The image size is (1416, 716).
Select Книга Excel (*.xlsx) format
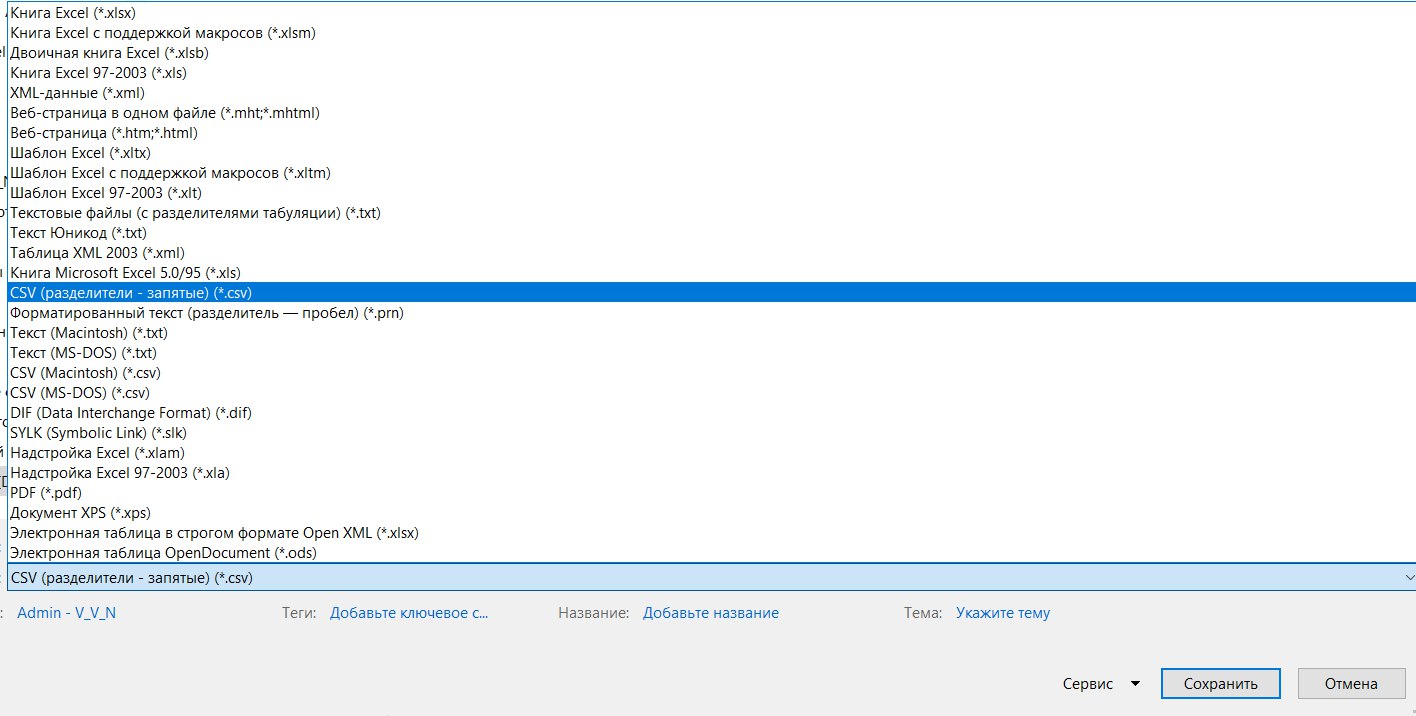pyautogui.click(x=711, y=13)
